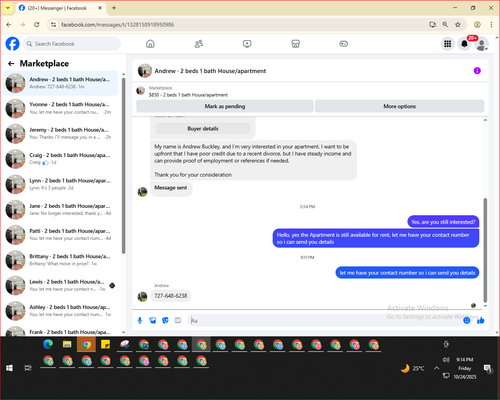The width and height of the screenshot is (500, 400).
Task: Click Andrew's avatar beside the phone number
Action: tap(142, 296)
